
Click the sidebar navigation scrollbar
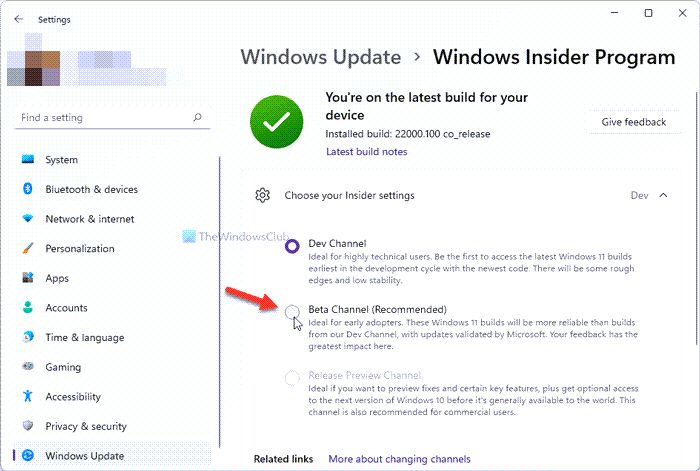click(x=220, y=302)
